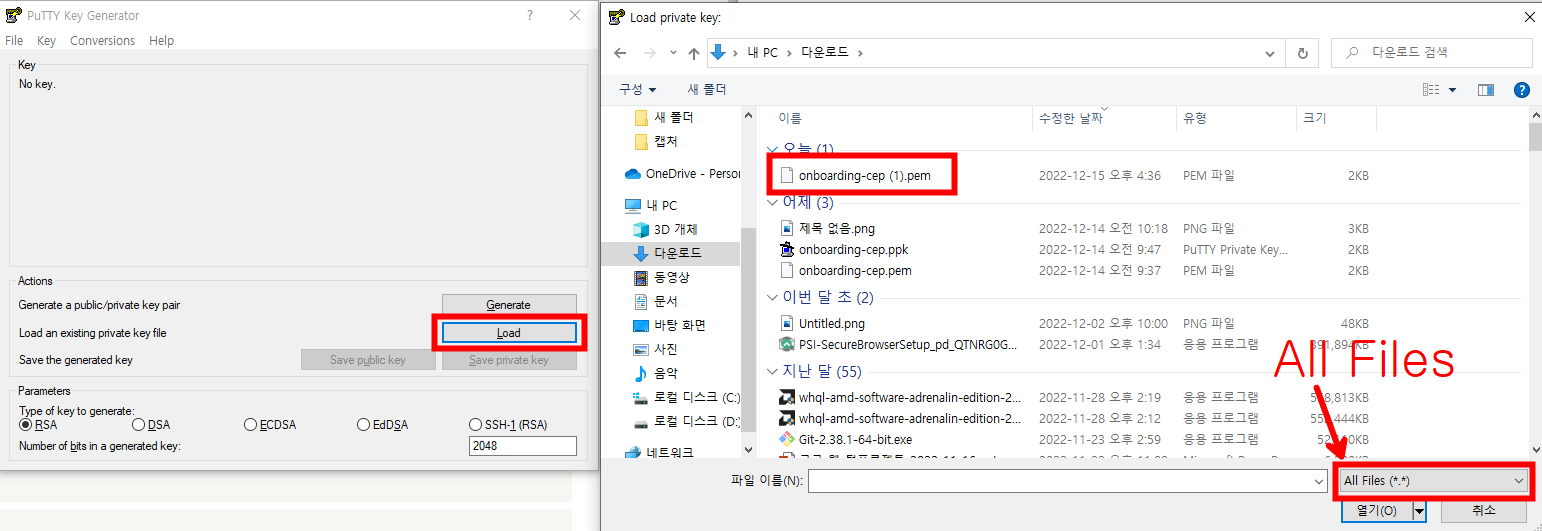Open the Conversions menu
Image resolution: width=1542 pixels, height=531 pixels.
tap(102, 41)
